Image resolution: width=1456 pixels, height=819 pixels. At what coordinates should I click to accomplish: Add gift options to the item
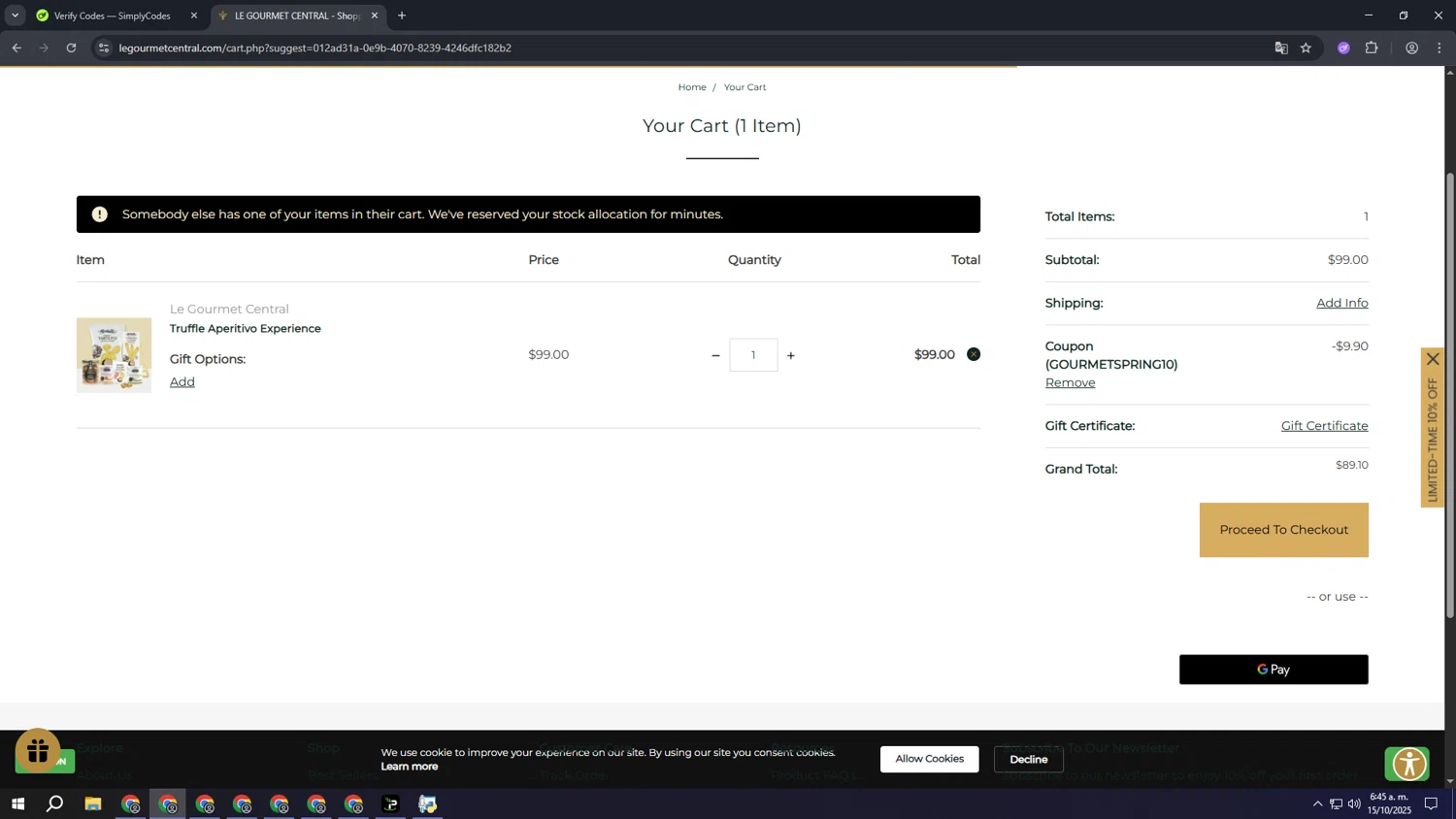pyautogui.click(x=182, y=382)
